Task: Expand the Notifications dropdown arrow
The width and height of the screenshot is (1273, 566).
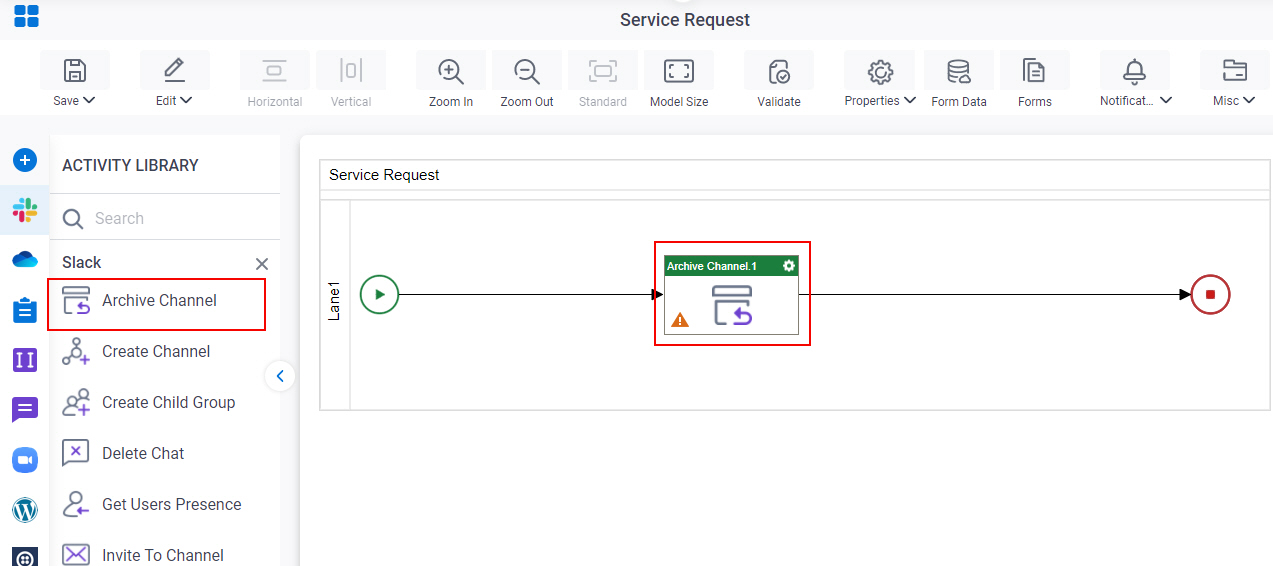Action: coord(1166,100)
